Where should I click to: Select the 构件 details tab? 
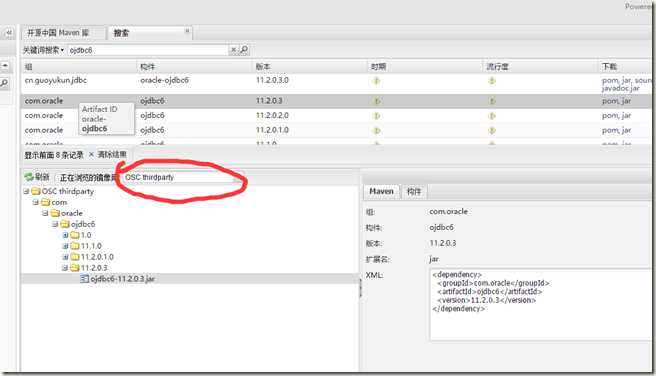pos(414,192)
